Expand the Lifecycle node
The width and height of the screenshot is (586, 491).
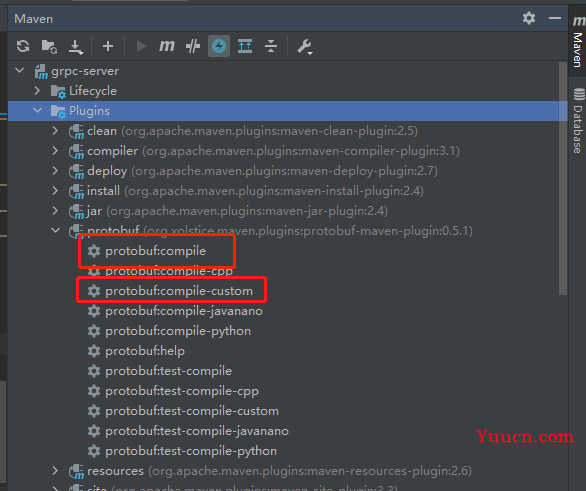tap(37, 90)
